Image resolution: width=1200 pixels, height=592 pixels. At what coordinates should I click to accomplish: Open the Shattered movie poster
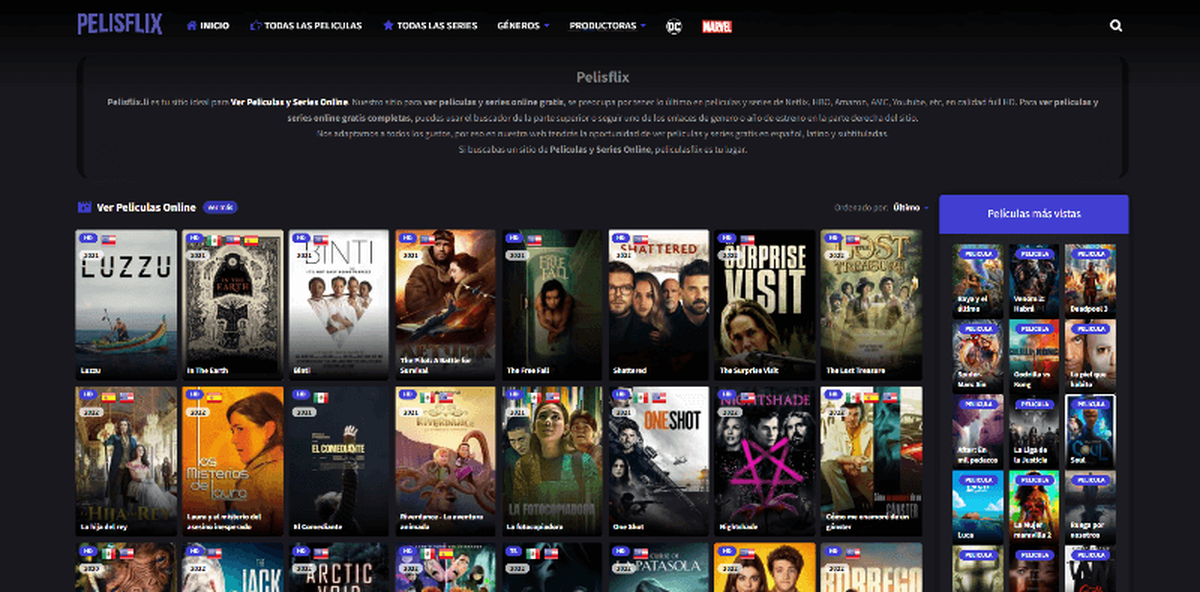[x=659, y=304]
